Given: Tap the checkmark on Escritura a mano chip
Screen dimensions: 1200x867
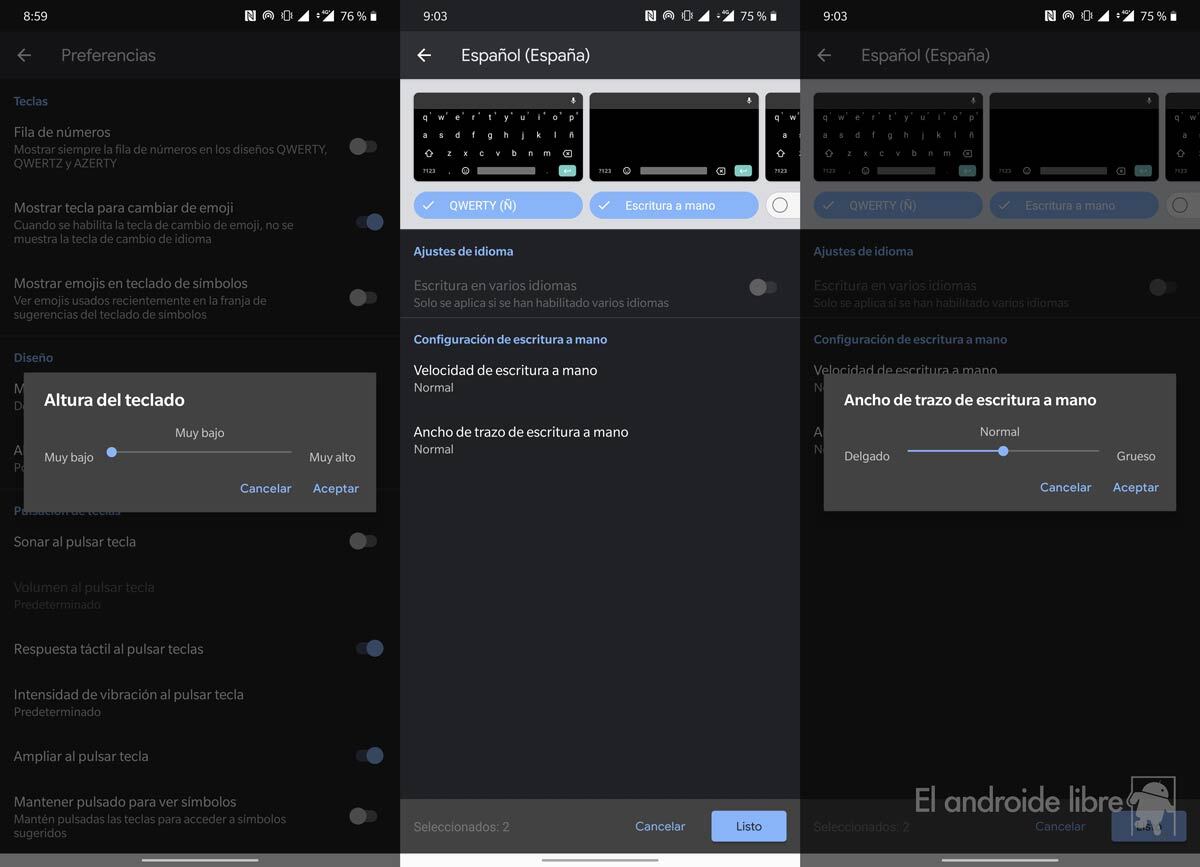Looking at the screenshot, I should click(x=604, y=205).
